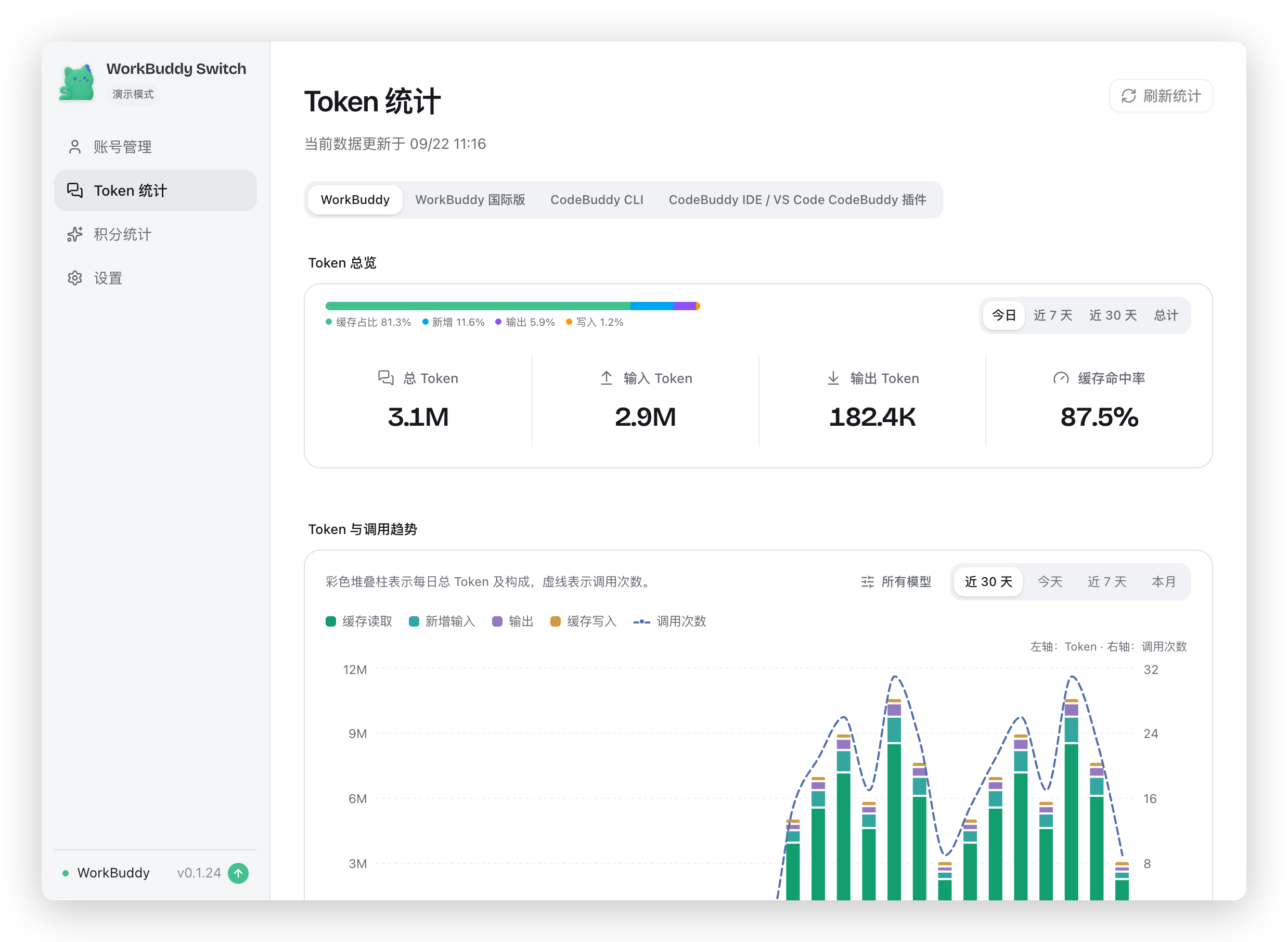Click the 32 right axis label

1151,669
